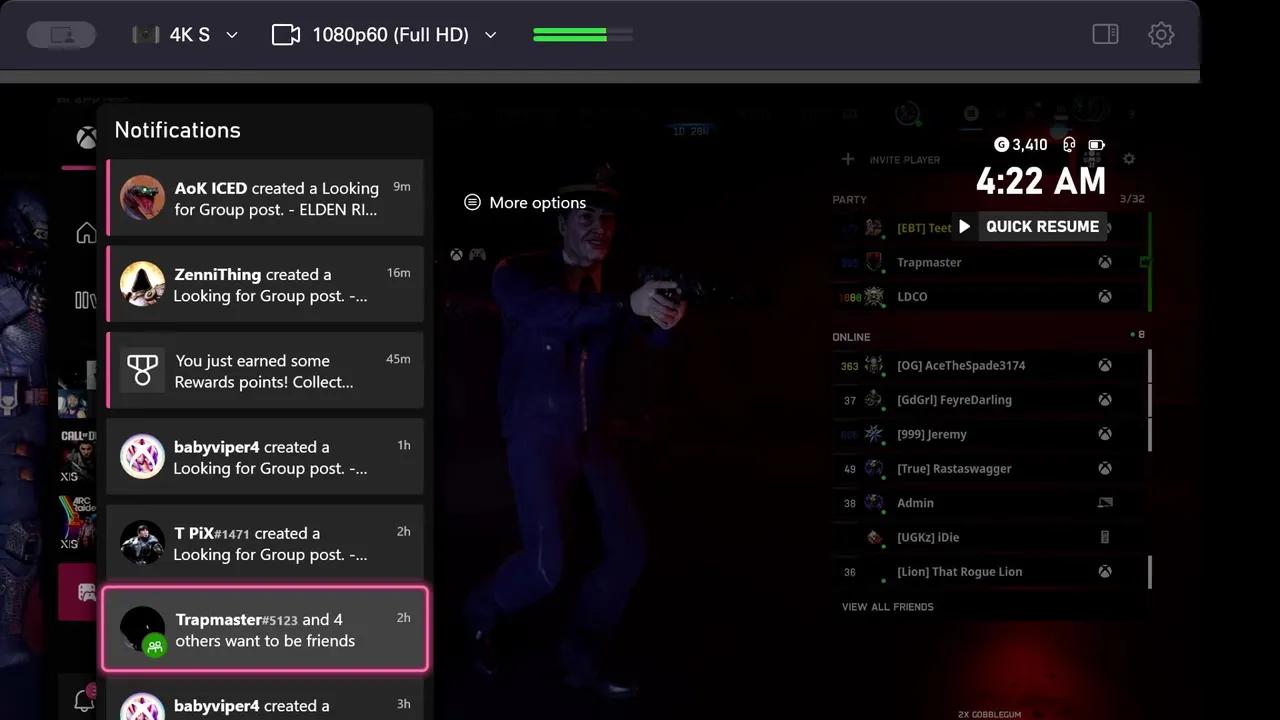Open the Call of Duty game thumbnail
Screen dimensions: 1280x720
78,455
